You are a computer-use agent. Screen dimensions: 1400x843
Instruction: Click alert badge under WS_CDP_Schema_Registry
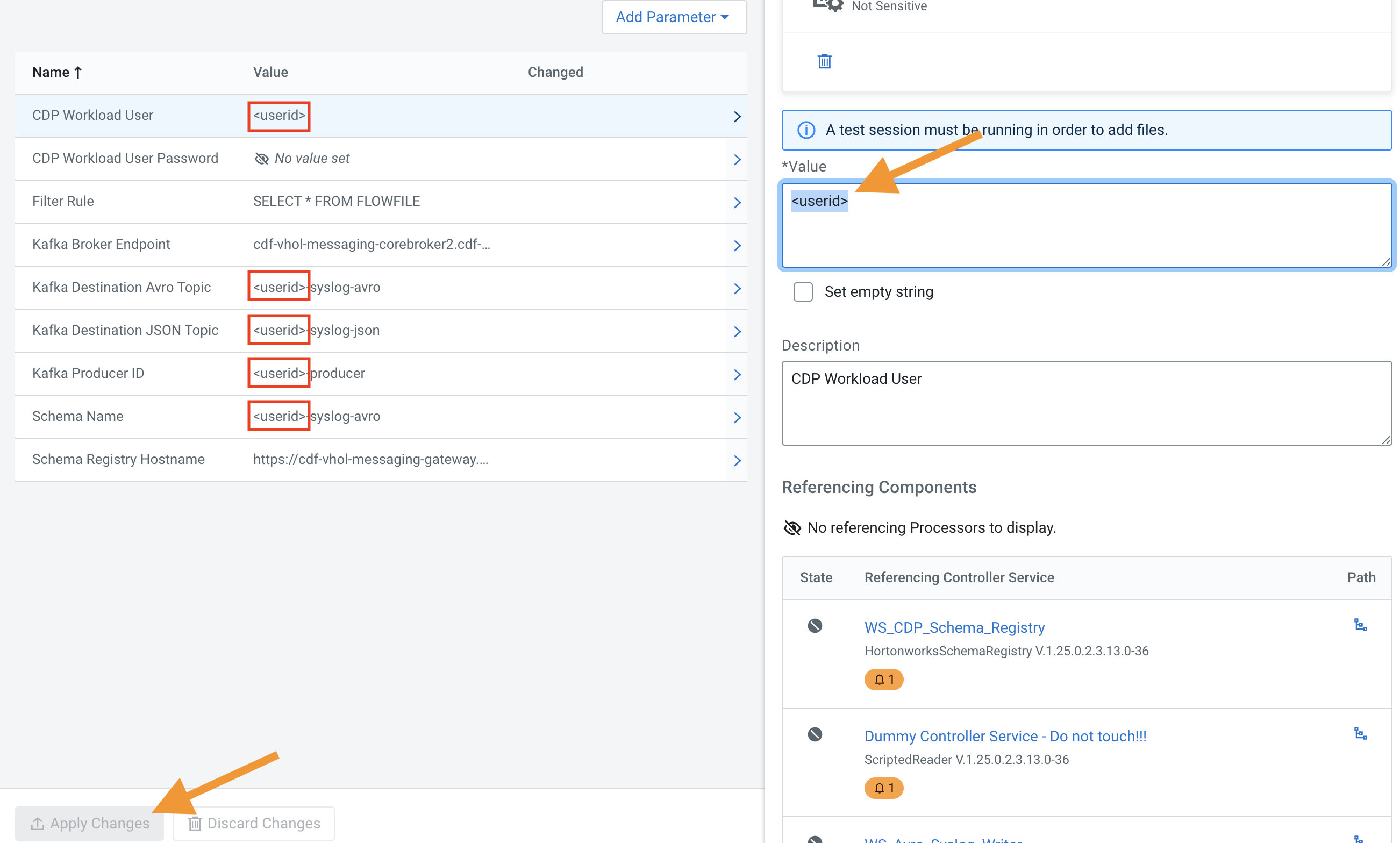[884, 680]
